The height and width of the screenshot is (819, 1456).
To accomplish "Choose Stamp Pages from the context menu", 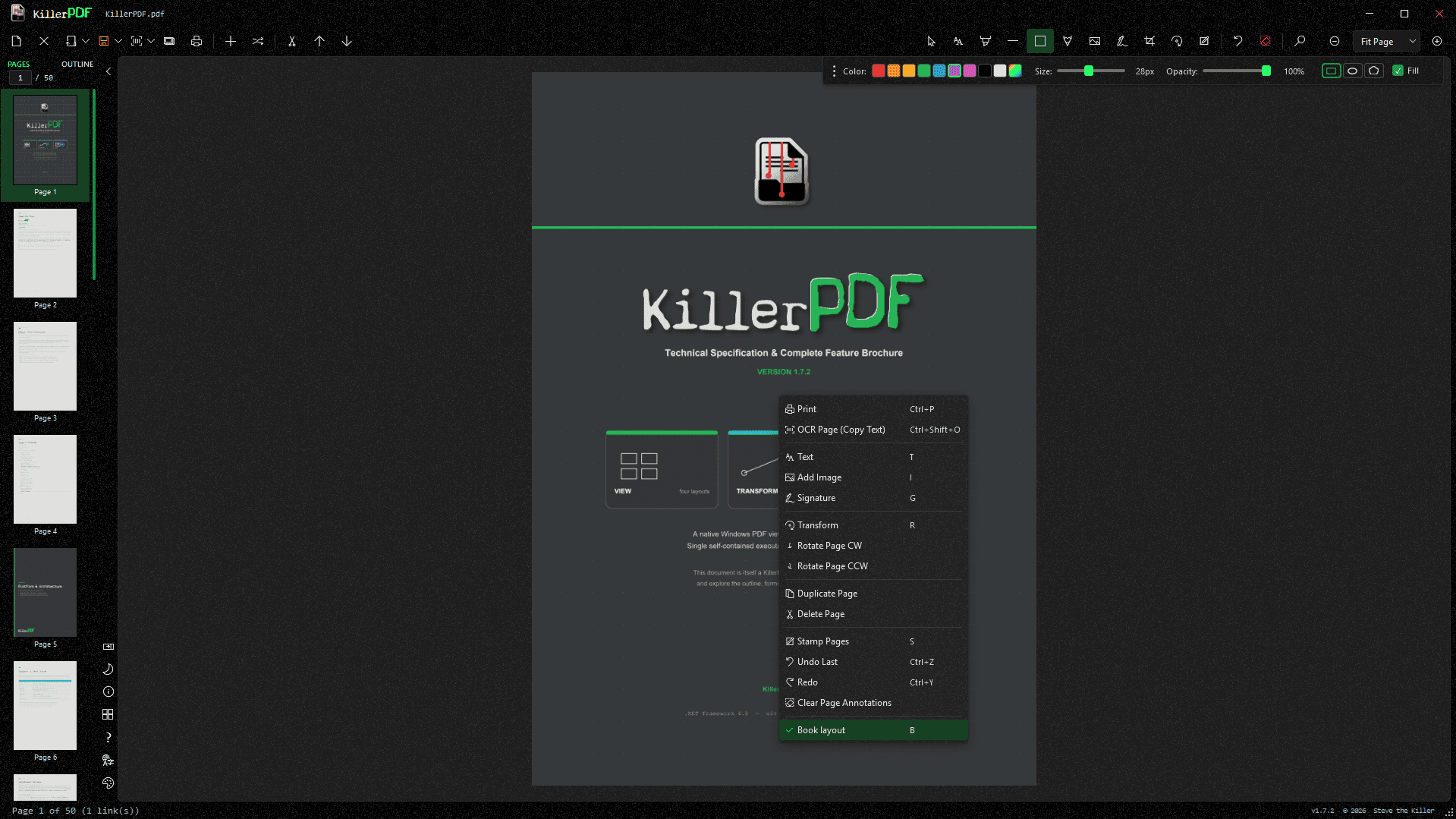I will pos(873,641).
